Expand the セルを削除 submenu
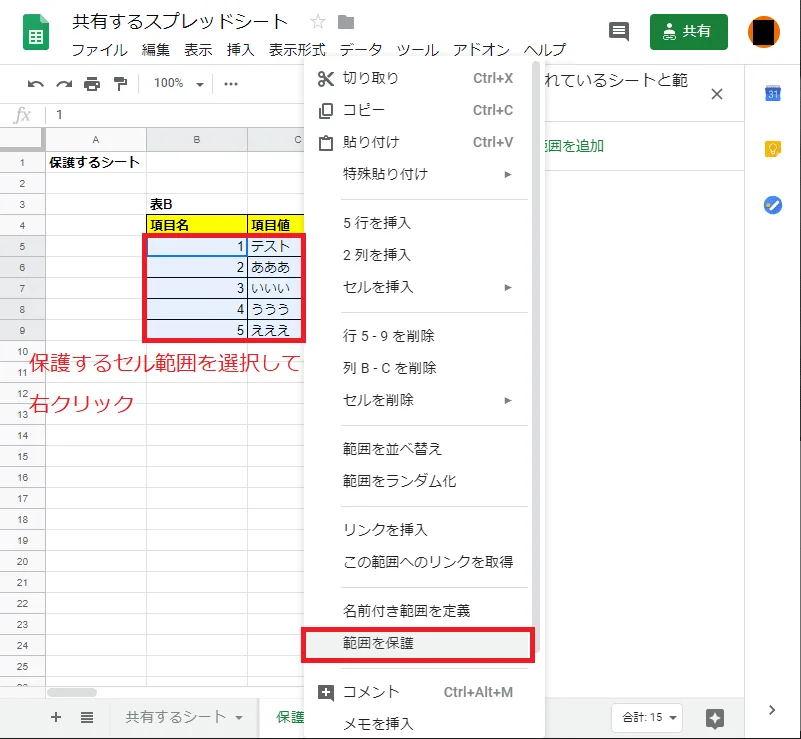This screenshot has height=739, width=801. (x=418, y=400)
